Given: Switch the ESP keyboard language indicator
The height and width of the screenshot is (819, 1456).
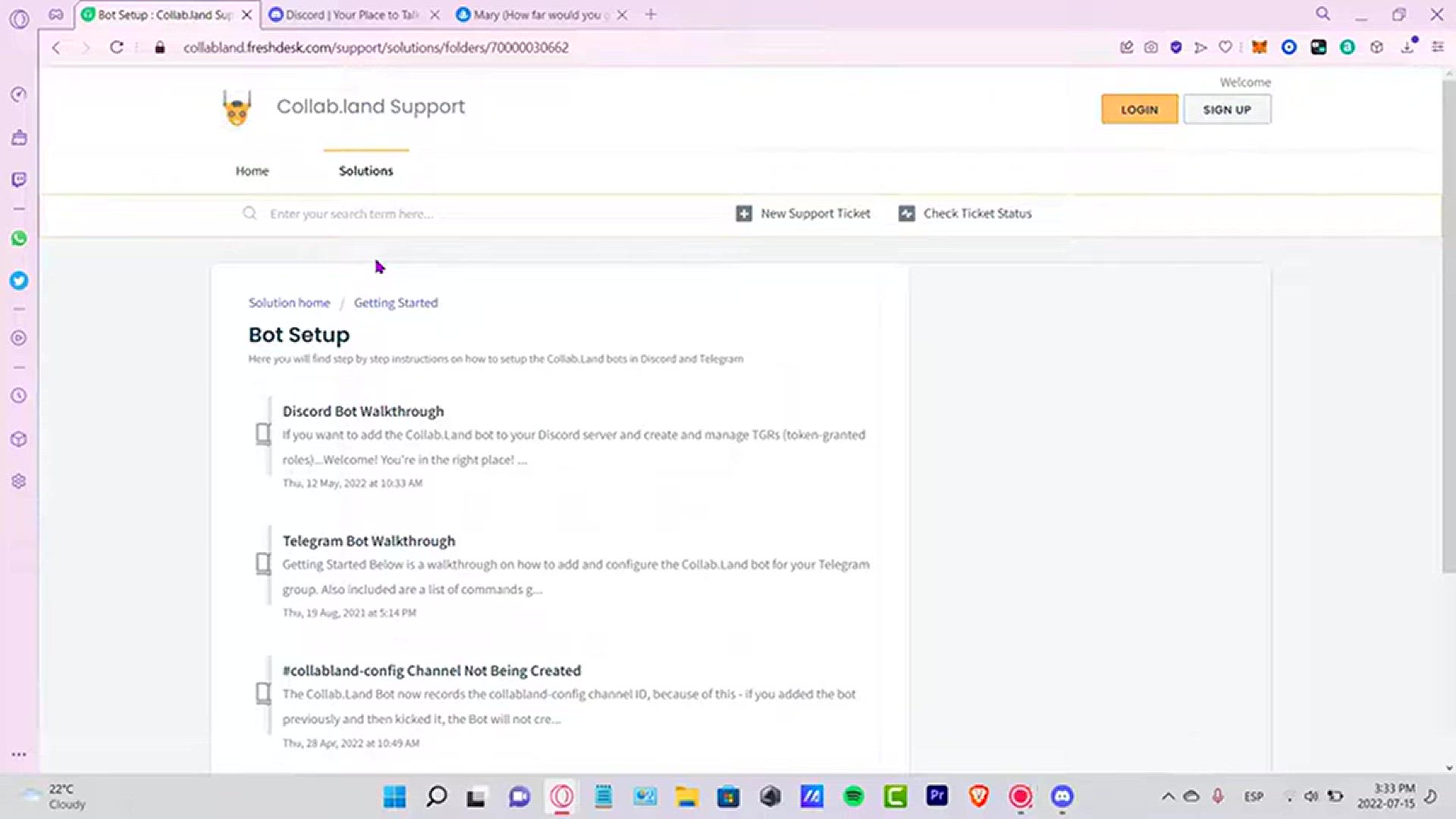Looking at the screenshot, I should pos(1254,796).
